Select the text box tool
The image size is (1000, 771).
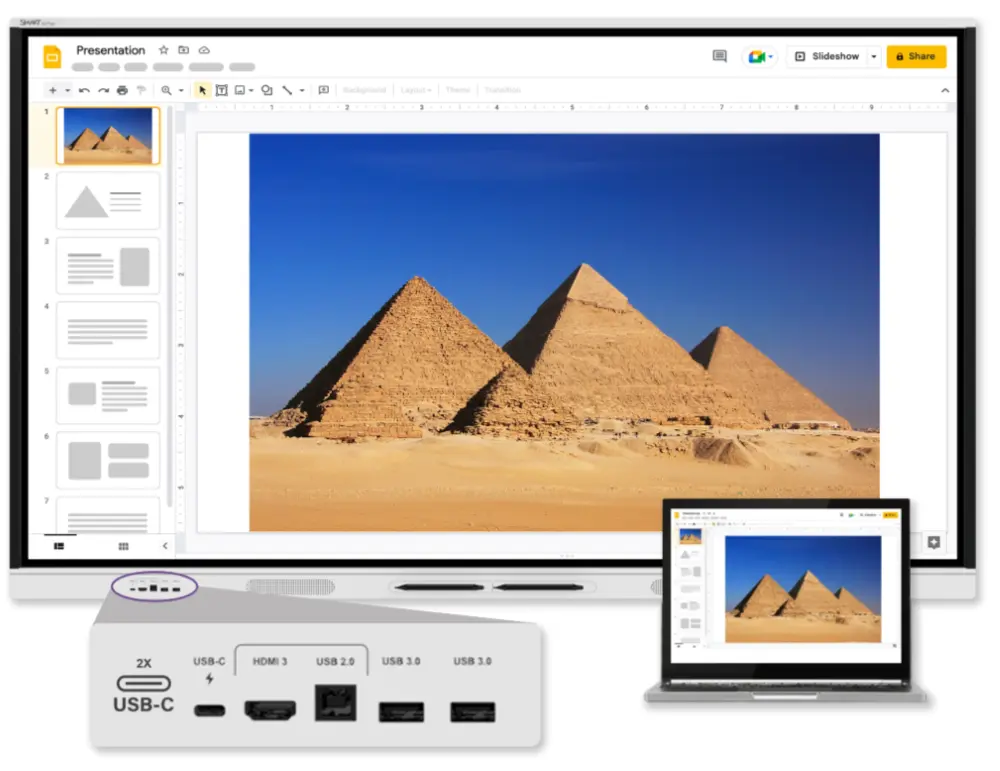[x=221, y=91]
